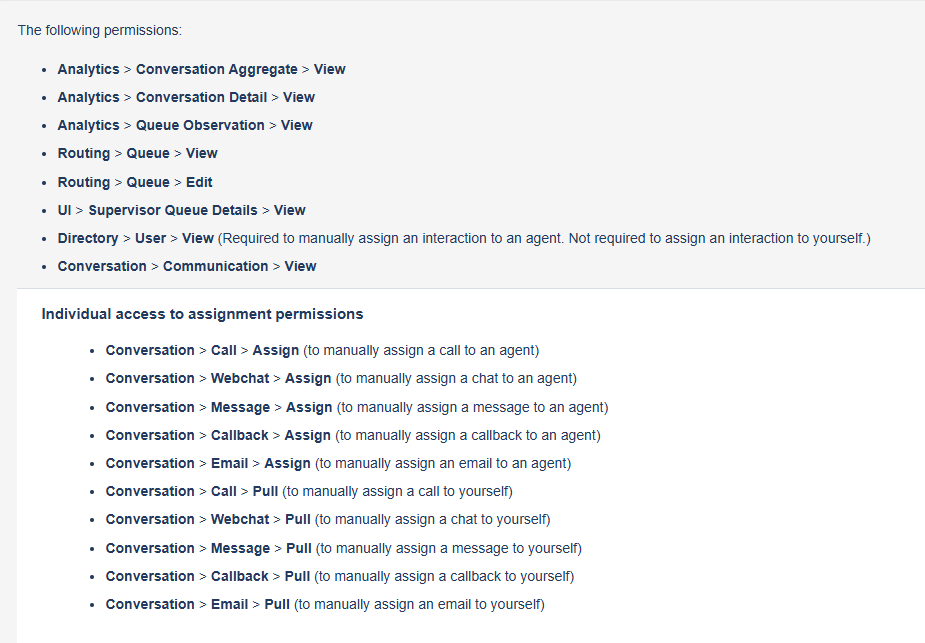Click Conversation > Callback > Assign entry
Viewport: 925px width, 643px height.
tap(218, 435)
